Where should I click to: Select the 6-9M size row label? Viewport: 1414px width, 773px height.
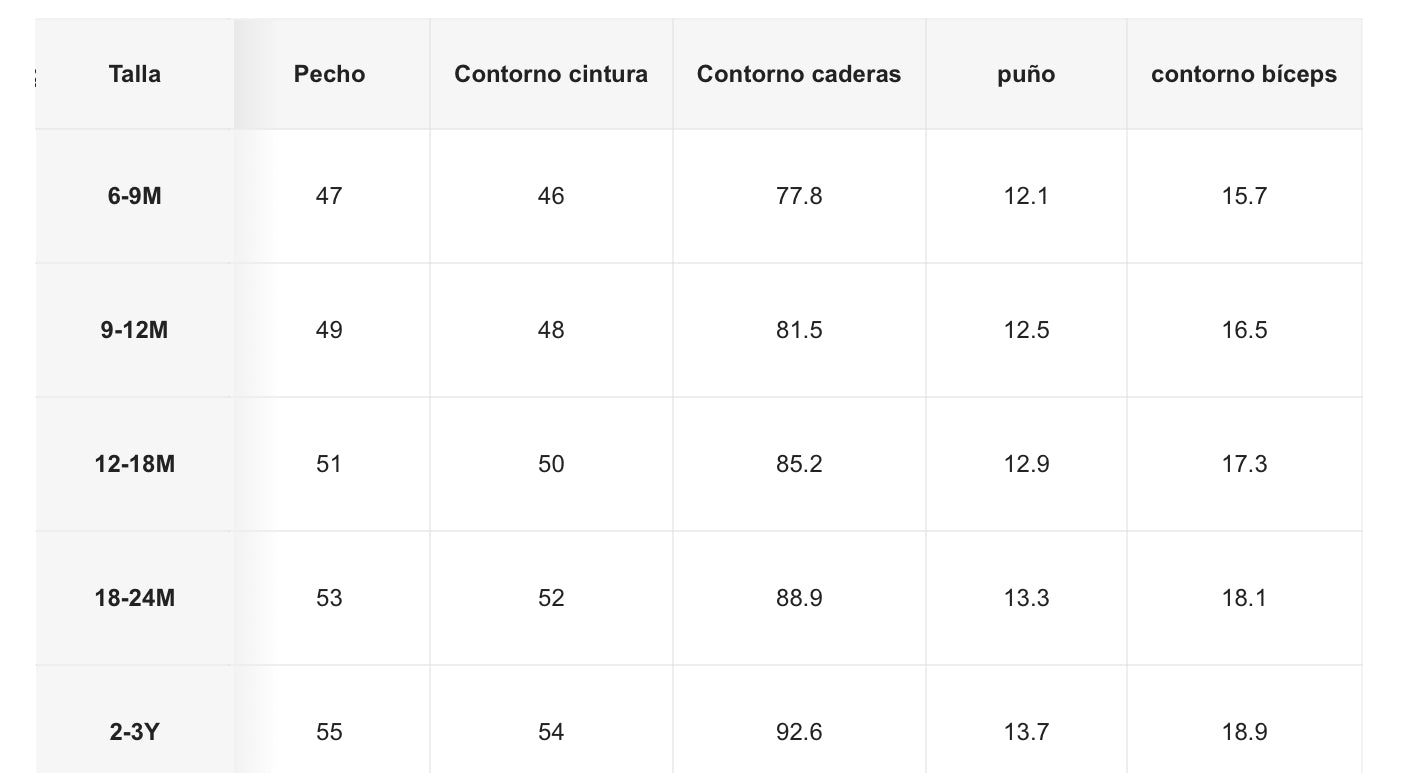(135, 196)
